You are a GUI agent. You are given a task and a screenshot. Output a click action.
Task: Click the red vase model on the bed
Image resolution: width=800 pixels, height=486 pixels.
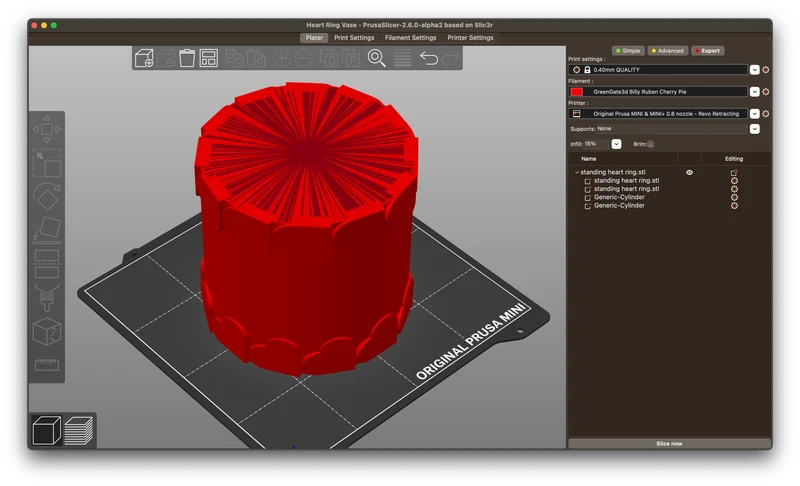click(x=306, y=227)
